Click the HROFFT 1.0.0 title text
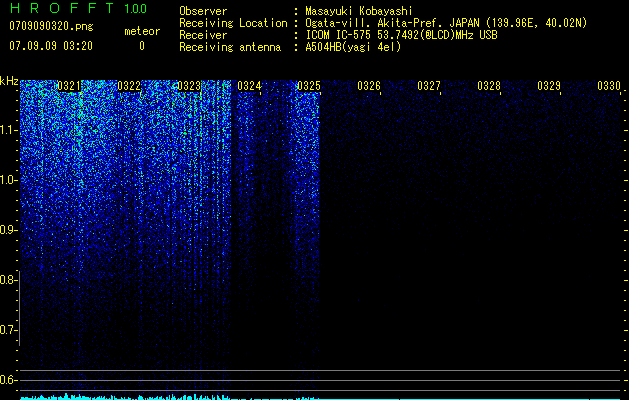This screenshot has width=629, height=400. (x=78, y=8)
